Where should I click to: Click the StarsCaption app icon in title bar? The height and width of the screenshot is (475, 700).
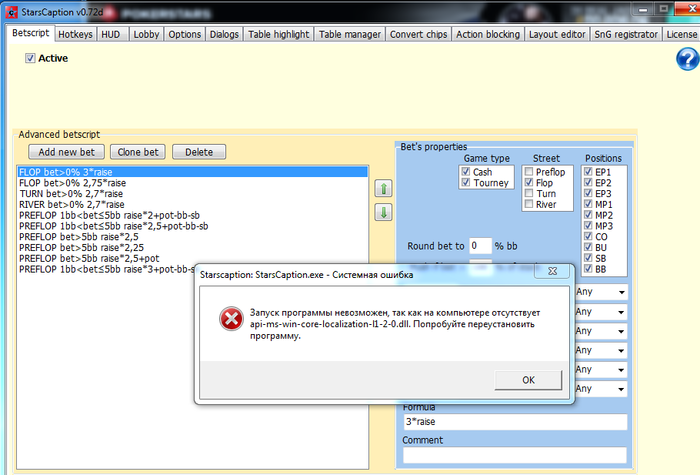tap(11, 12)
